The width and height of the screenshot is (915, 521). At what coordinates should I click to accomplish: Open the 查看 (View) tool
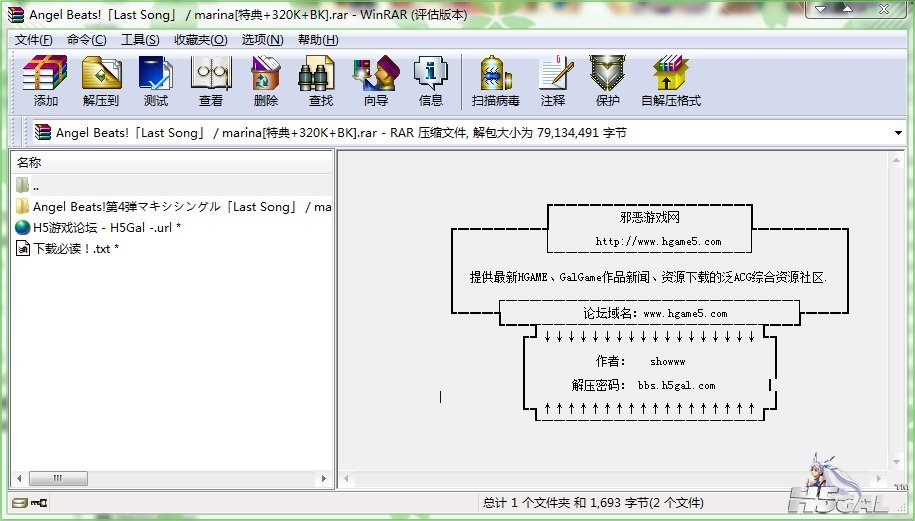(211, 81)
